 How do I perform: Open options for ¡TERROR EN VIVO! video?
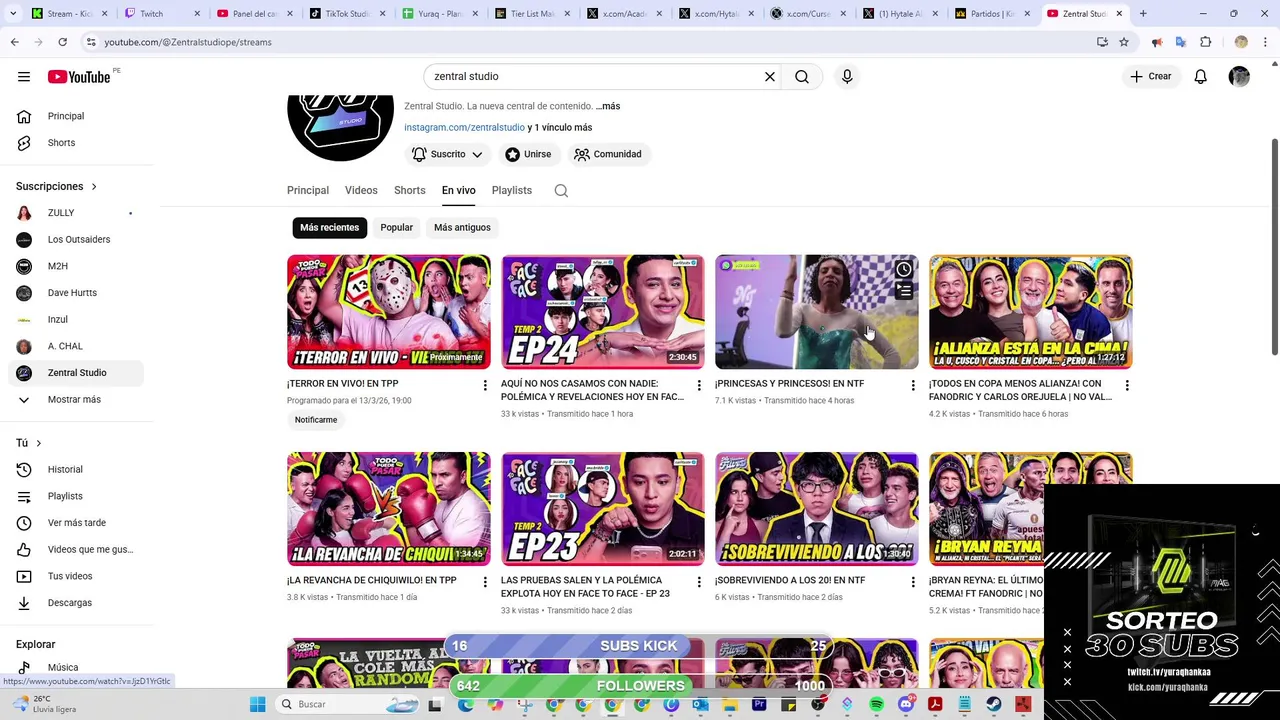pos(485,386)
